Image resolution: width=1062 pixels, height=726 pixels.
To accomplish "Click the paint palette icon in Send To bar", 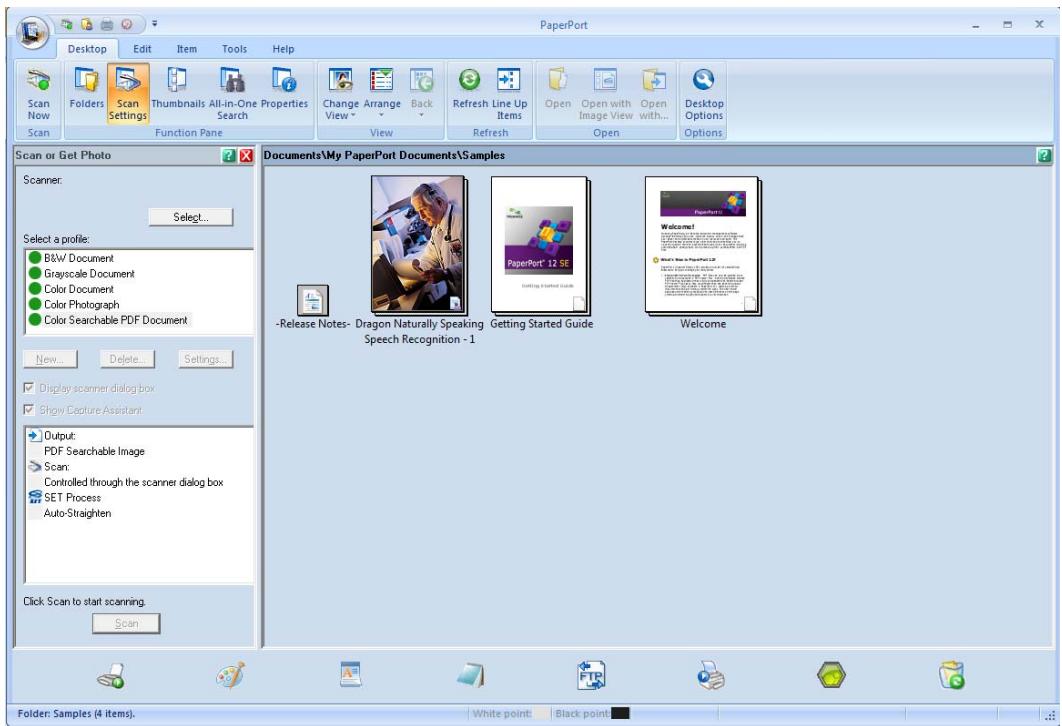I will click(x=230, y=676).
